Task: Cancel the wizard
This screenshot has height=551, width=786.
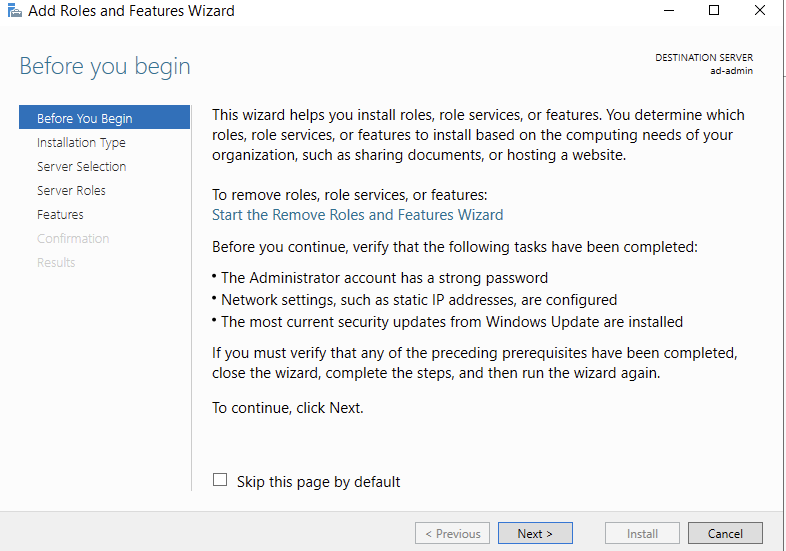Action: click(x=725, y=533)
